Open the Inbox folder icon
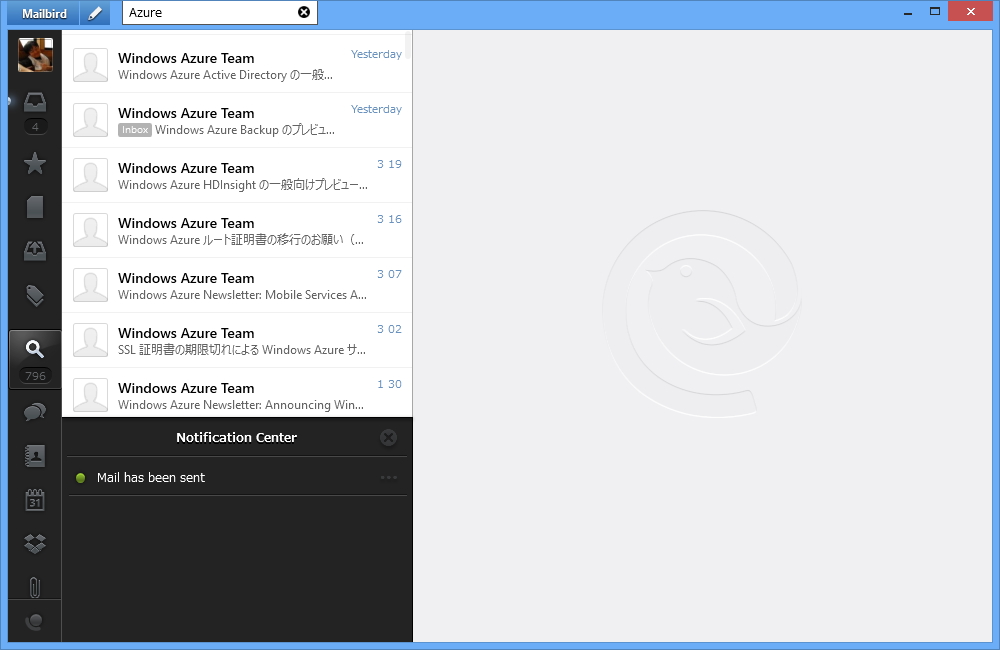 [x=35, y=102]
